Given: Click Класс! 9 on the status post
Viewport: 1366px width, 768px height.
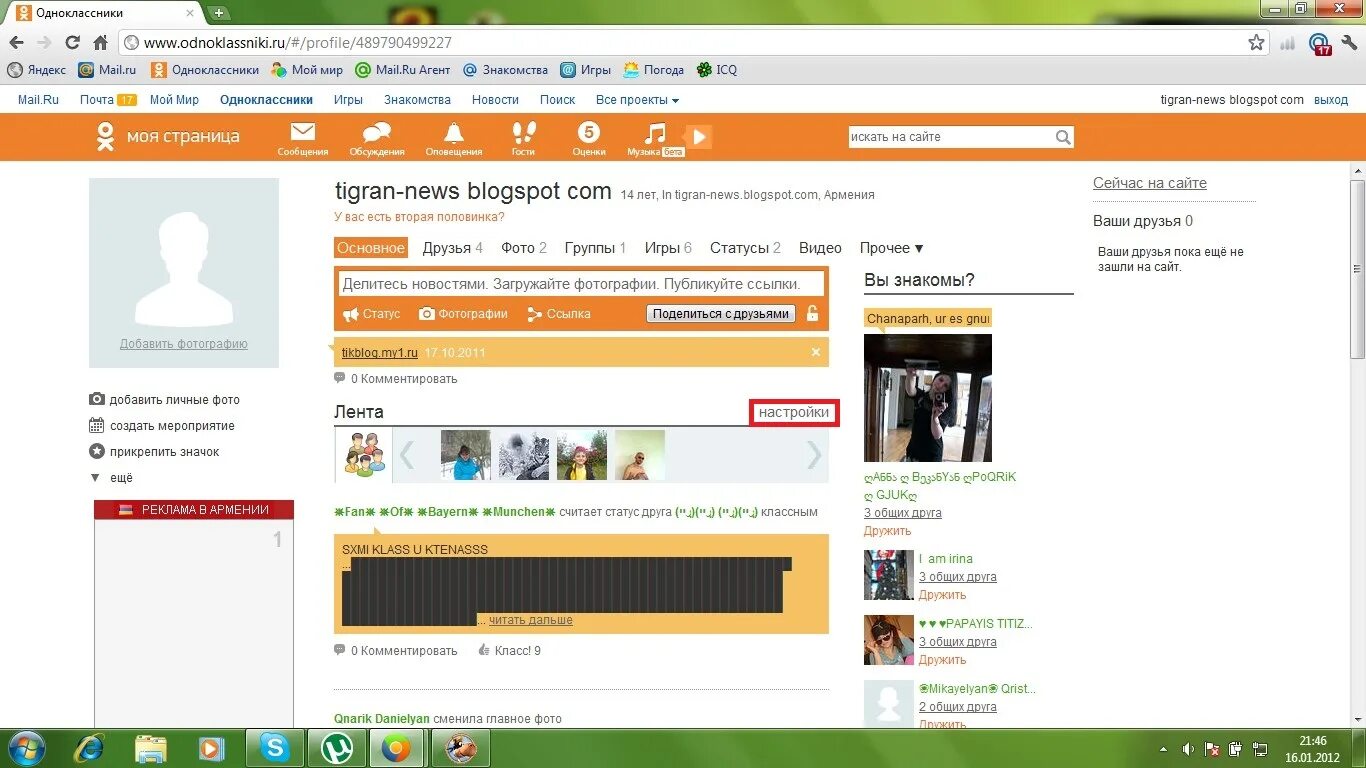Looking at the screenshot, I should [509, 651].
